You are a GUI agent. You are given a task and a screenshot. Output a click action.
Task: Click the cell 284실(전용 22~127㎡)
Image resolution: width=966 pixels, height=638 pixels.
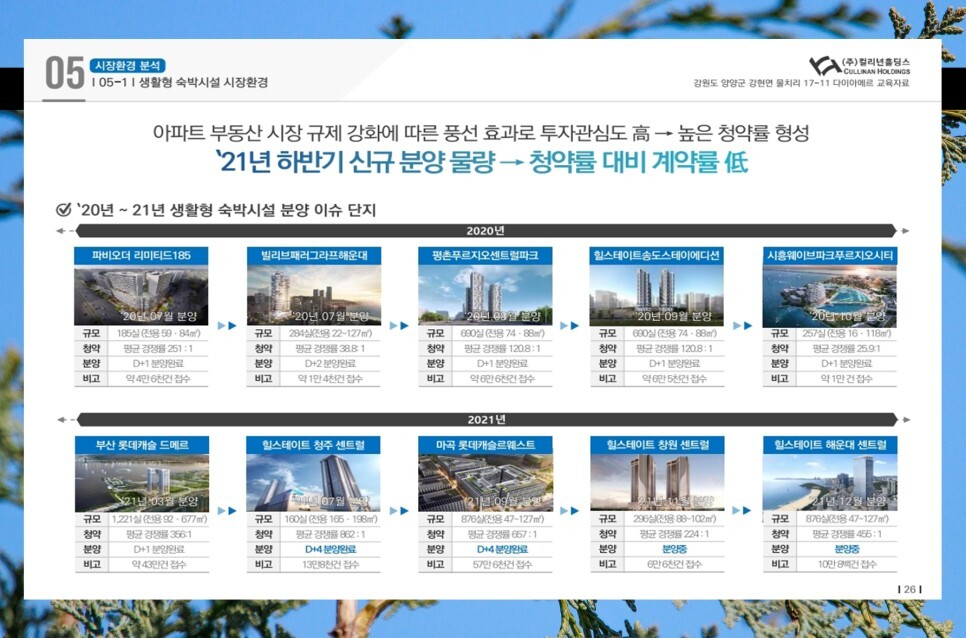click(x=331, y=333)
